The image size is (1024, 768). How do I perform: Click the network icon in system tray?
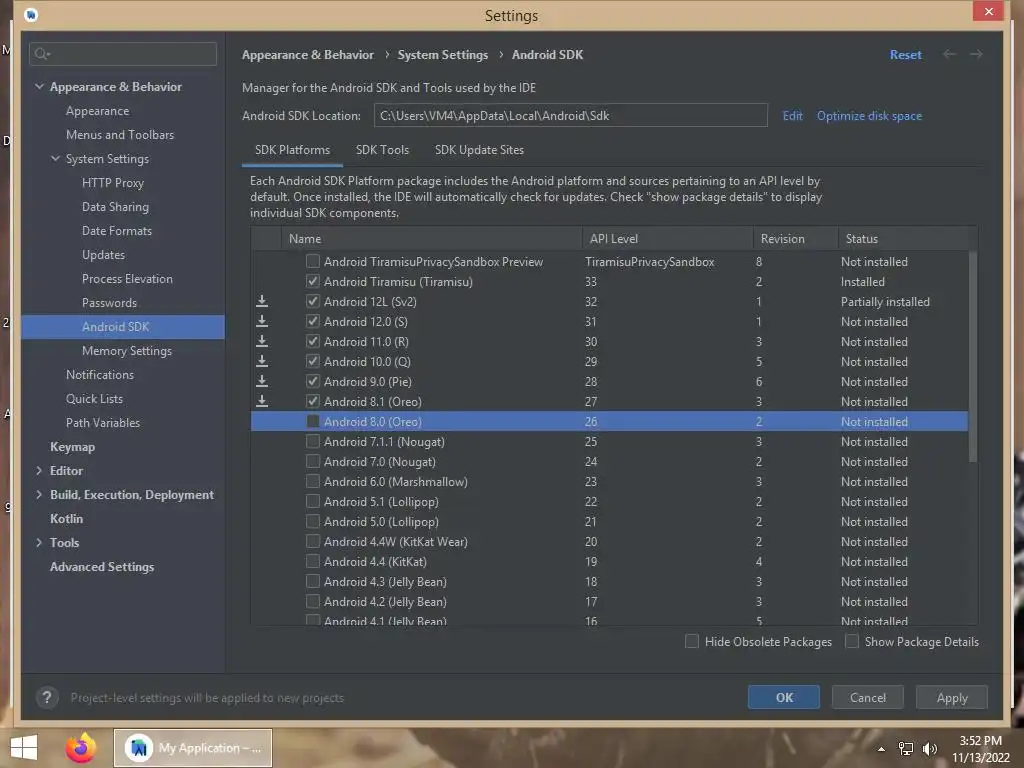[906, 749]
